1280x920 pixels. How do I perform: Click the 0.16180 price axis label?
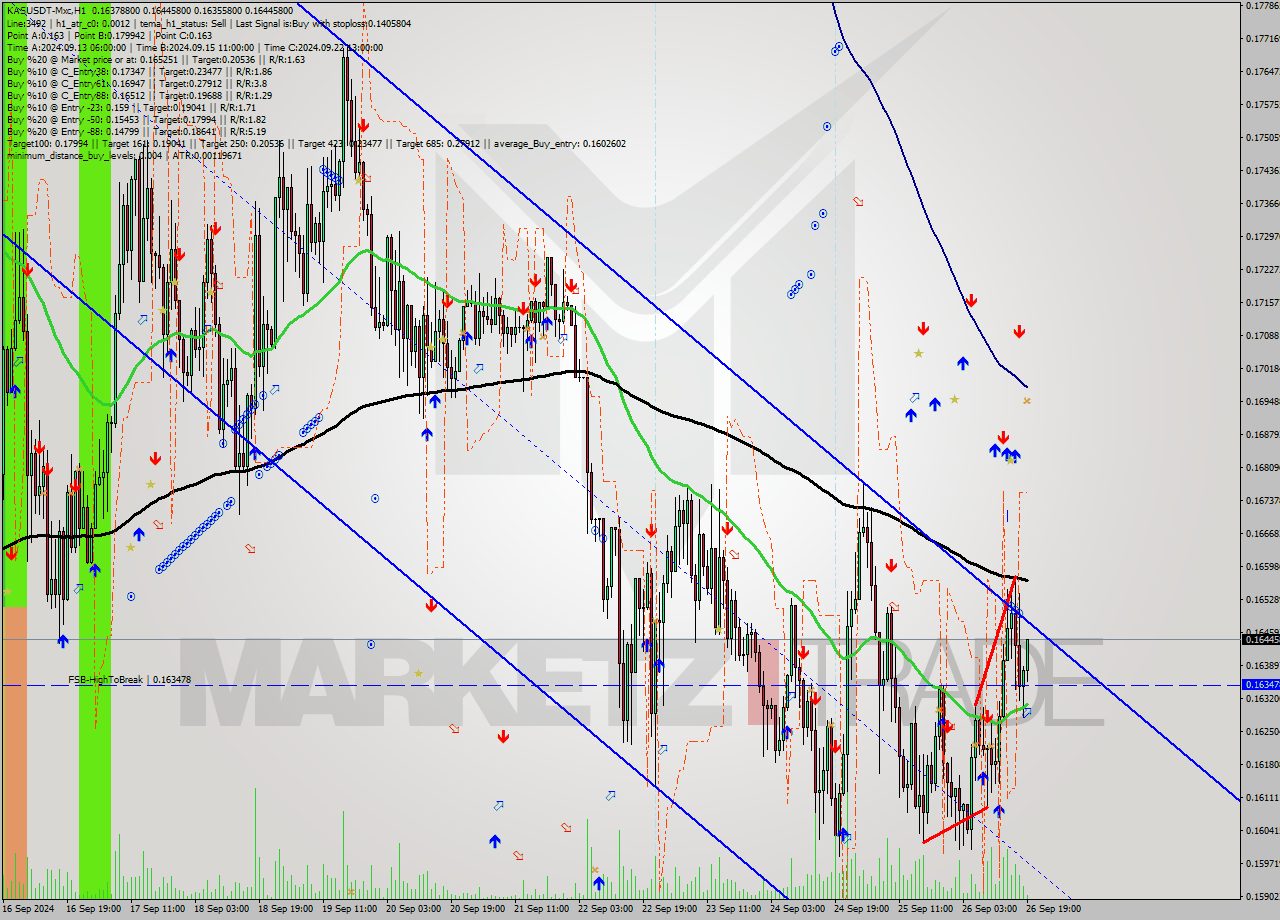1262,764
